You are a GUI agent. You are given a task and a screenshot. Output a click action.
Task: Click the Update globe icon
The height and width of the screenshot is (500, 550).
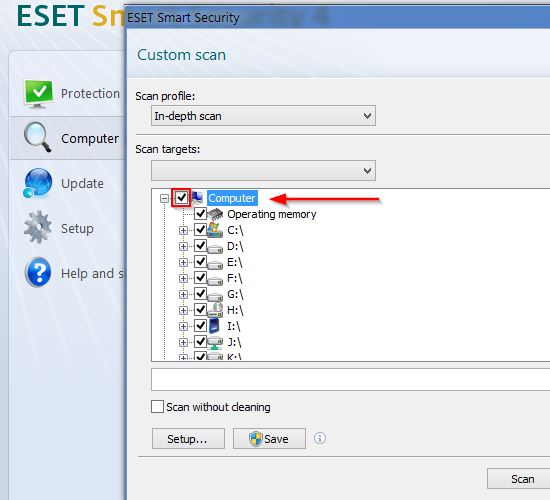[38, 183]
